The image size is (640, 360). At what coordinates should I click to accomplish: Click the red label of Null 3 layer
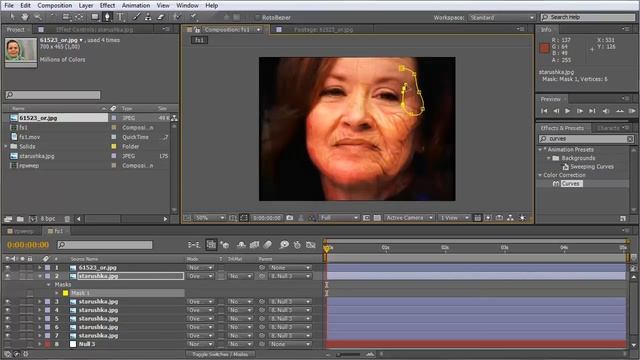click(x=47, y=344)
